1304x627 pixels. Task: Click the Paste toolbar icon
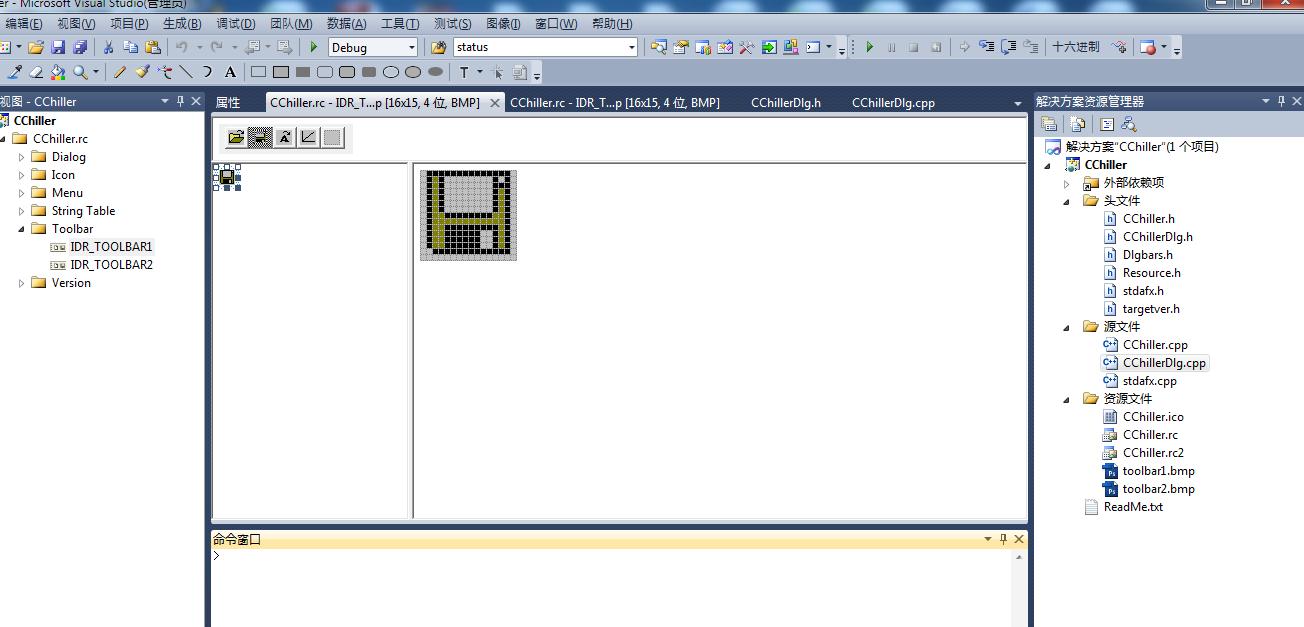tap(152, 47)
